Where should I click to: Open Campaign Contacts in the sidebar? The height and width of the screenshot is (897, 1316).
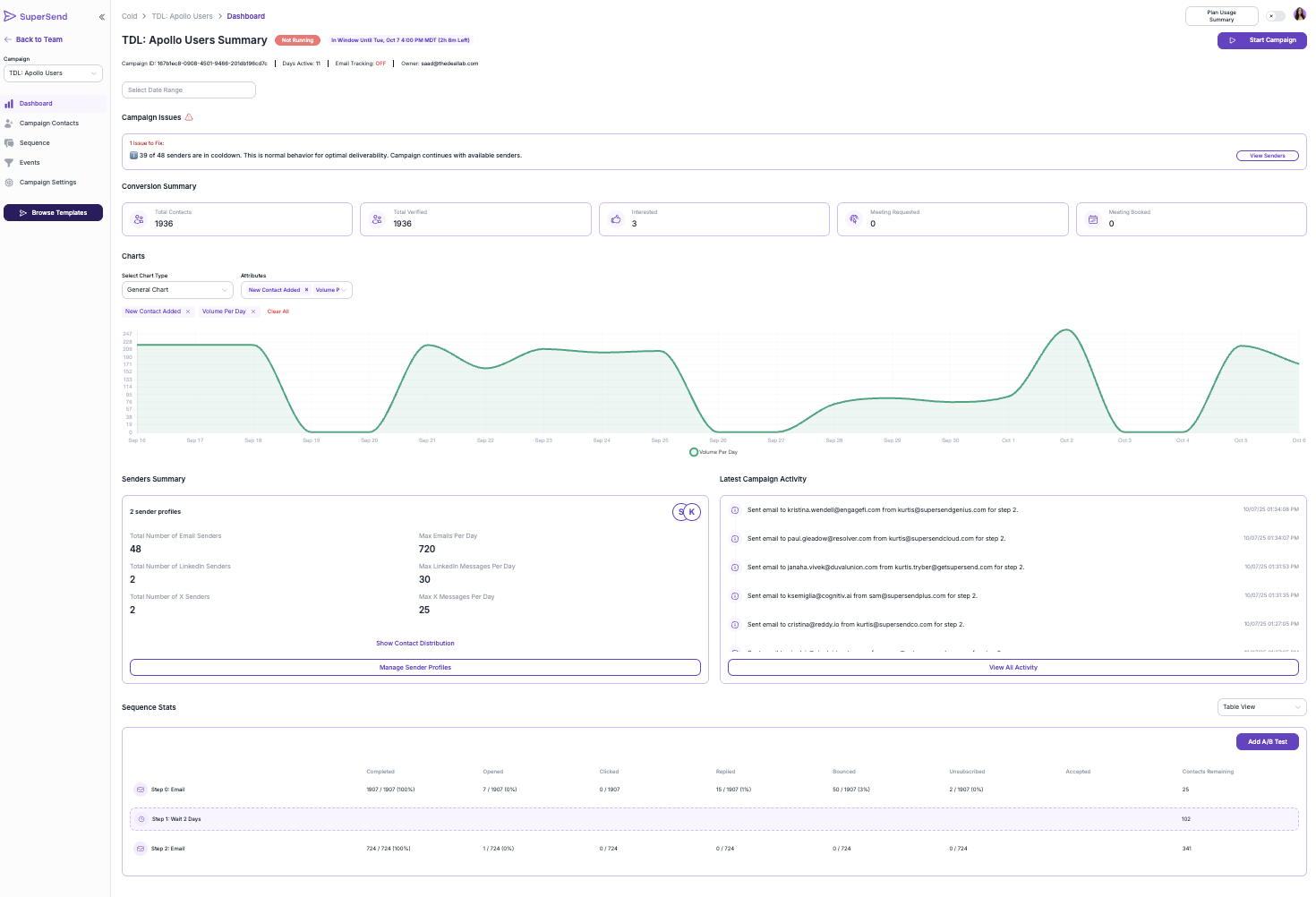click(49, 124)
